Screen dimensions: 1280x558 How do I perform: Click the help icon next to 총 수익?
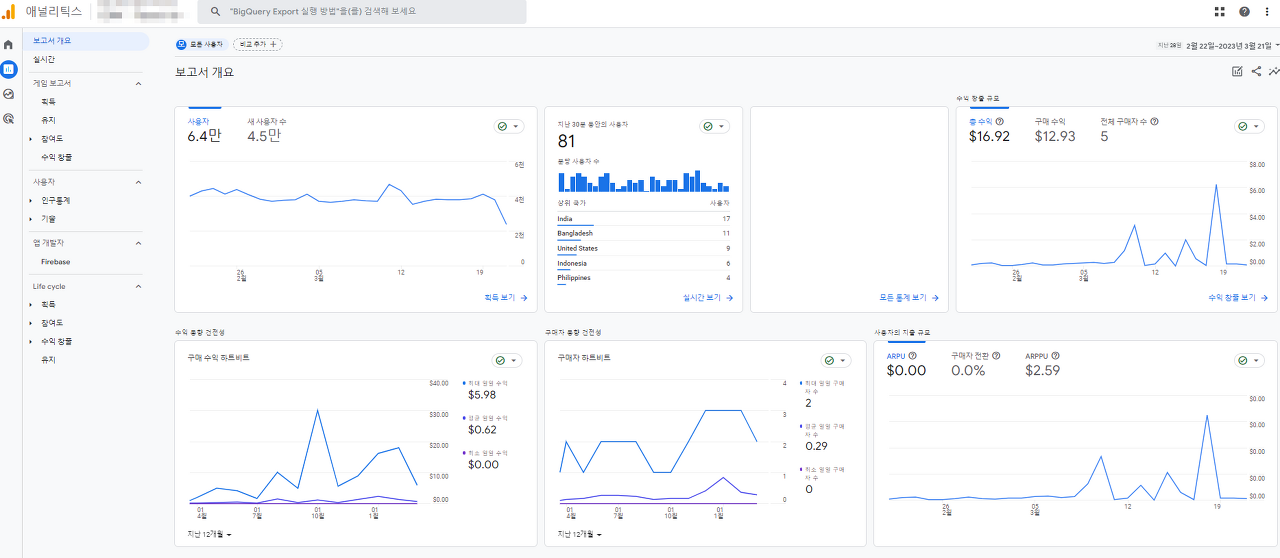[x=1000, y=121]
